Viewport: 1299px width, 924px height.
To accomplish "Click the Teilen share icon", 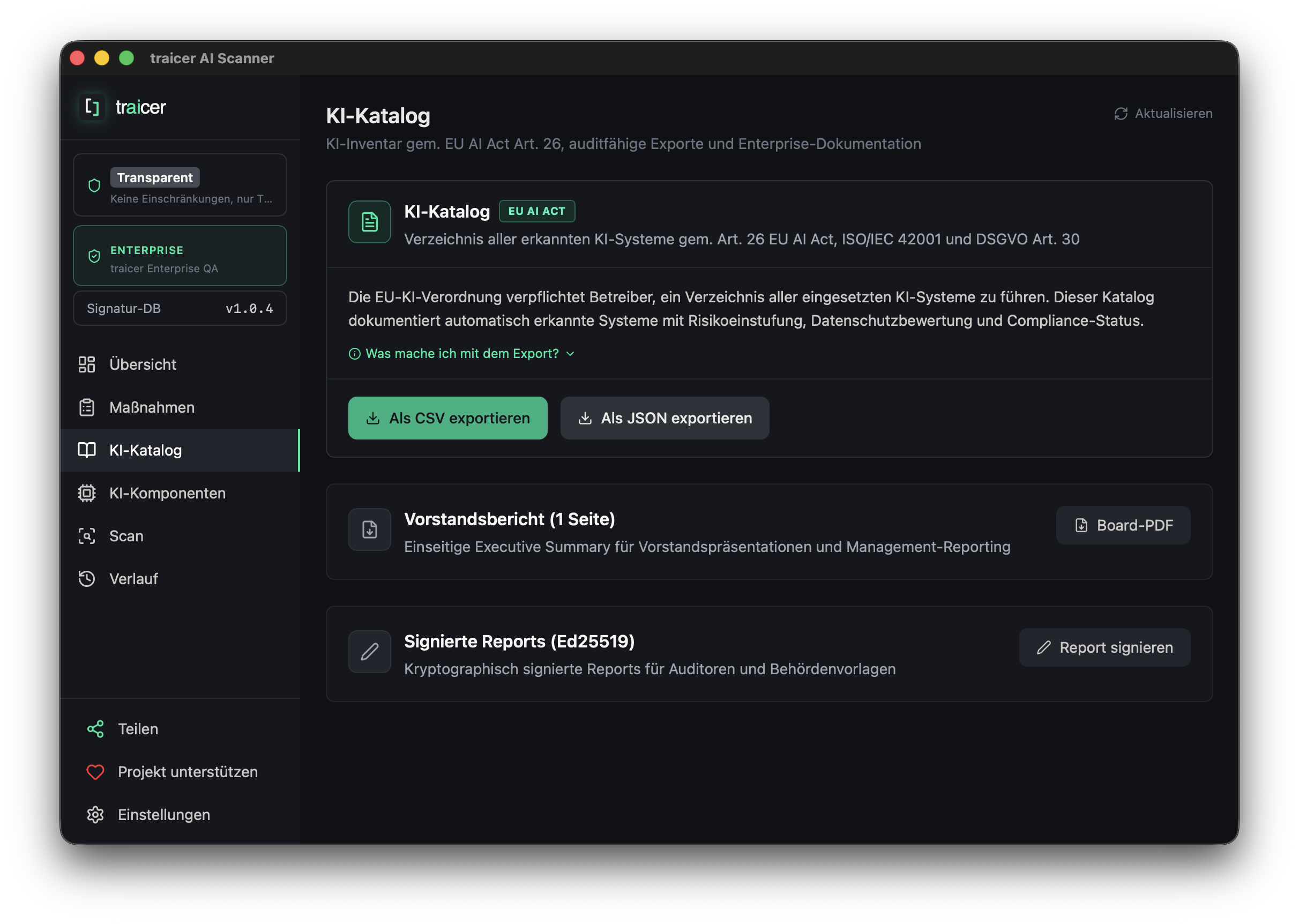I will [95, 729].
